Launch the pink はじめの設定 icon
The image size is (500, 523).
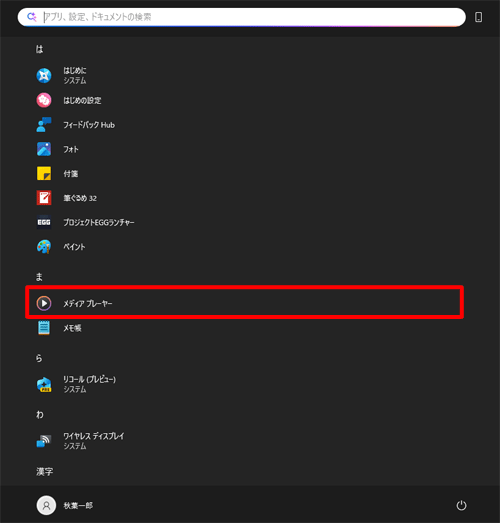(44, 100)
